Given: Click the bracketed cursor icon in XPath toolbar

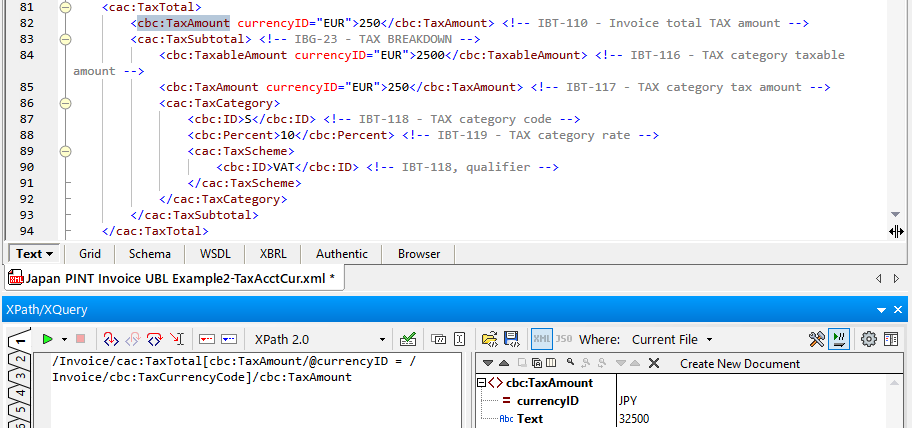Looking at the screenshot, I should pos(459,339).
